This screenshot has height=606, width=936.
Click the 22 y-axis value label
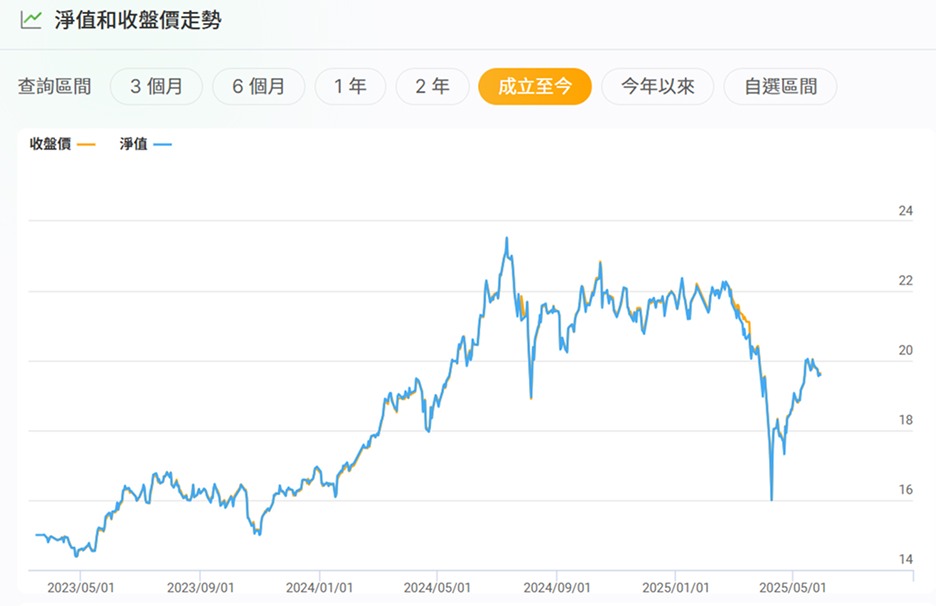tap(906, 281)
